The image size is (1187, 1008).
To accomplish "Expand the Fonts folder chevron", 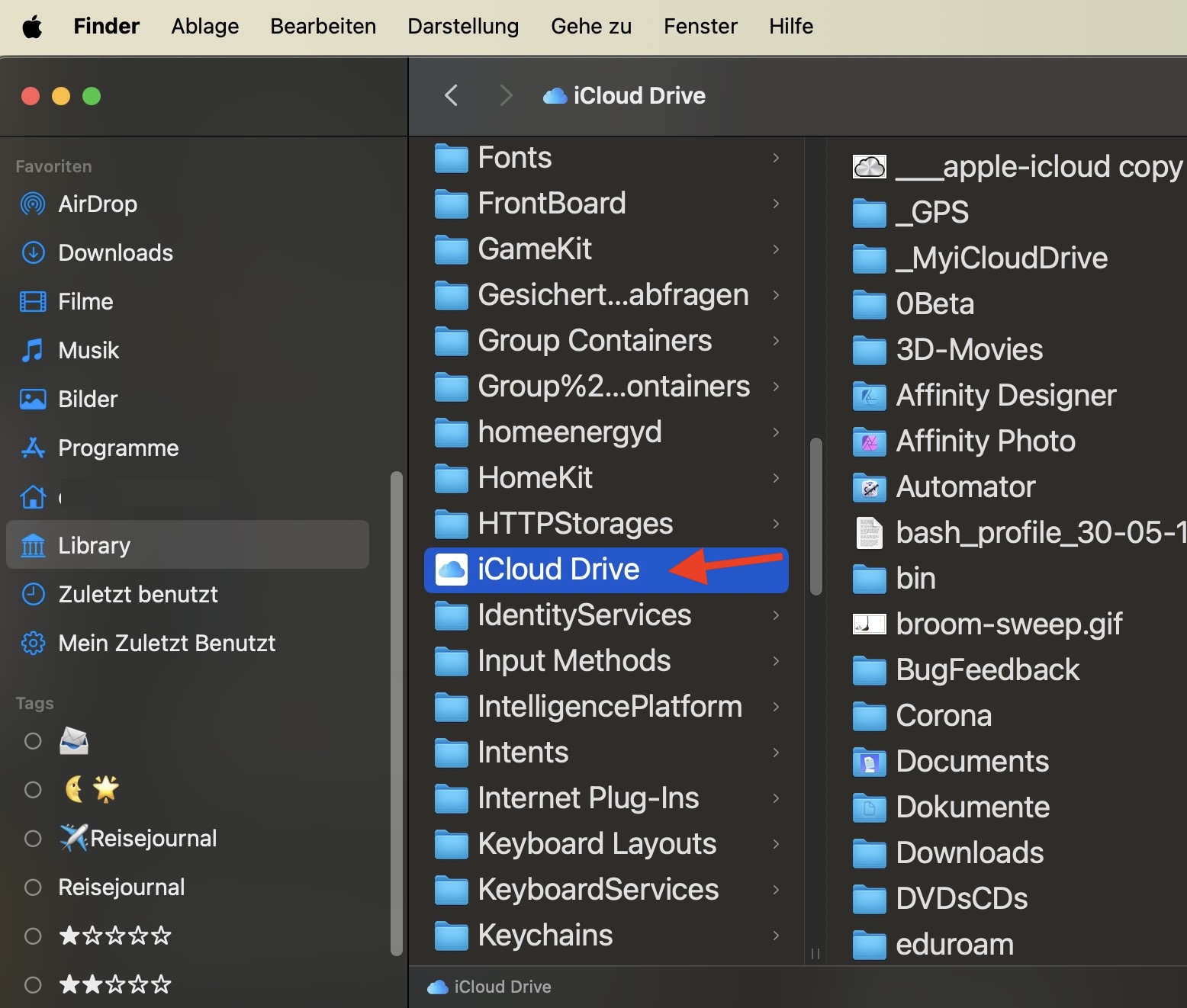I will click(776, 158).
